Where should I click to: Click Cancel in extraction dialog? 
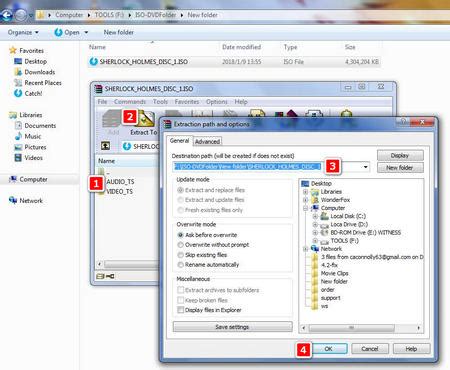coord(370,349)
